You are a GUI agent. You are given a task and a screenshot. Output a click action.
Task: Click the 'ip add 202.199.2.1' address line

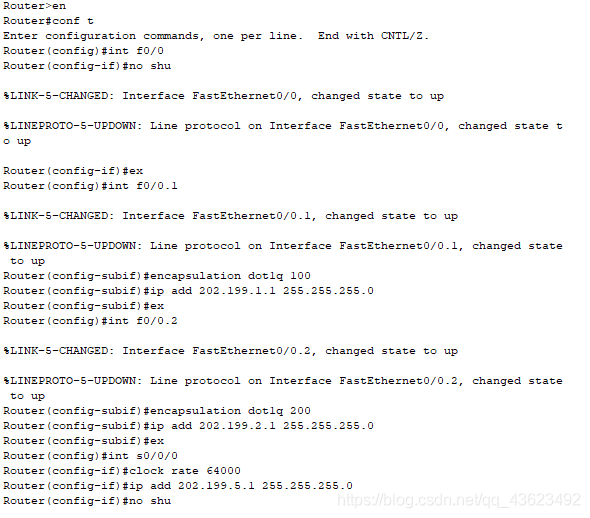(x=189, y=426)
